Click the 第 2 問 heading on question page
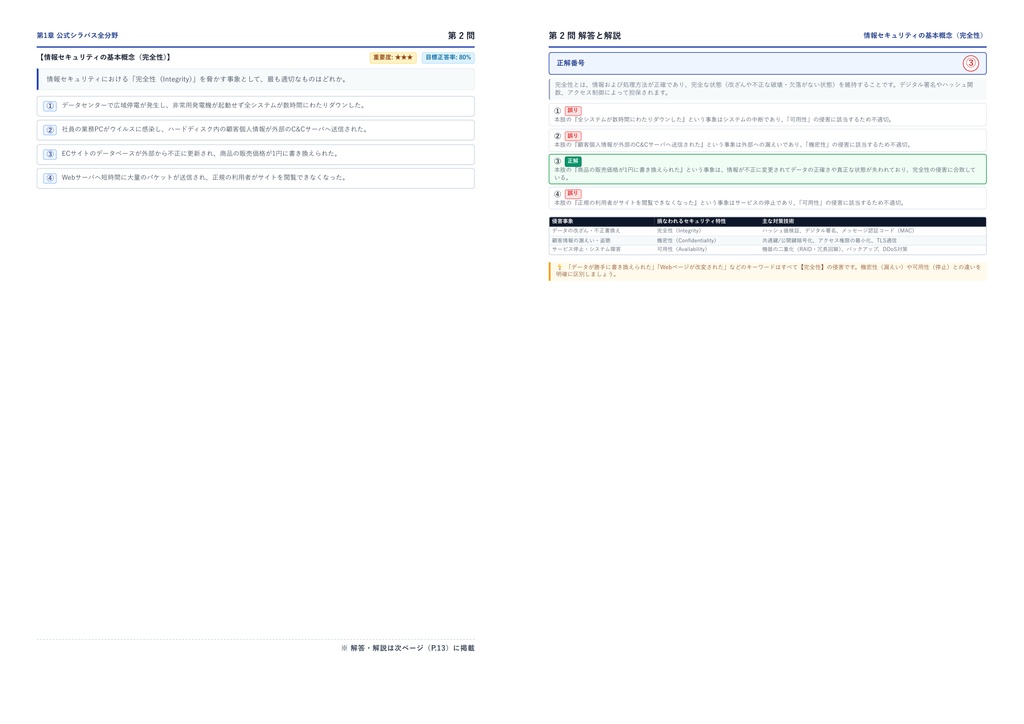Viewport: 1024px width, 724px height. tap(461, 35)
